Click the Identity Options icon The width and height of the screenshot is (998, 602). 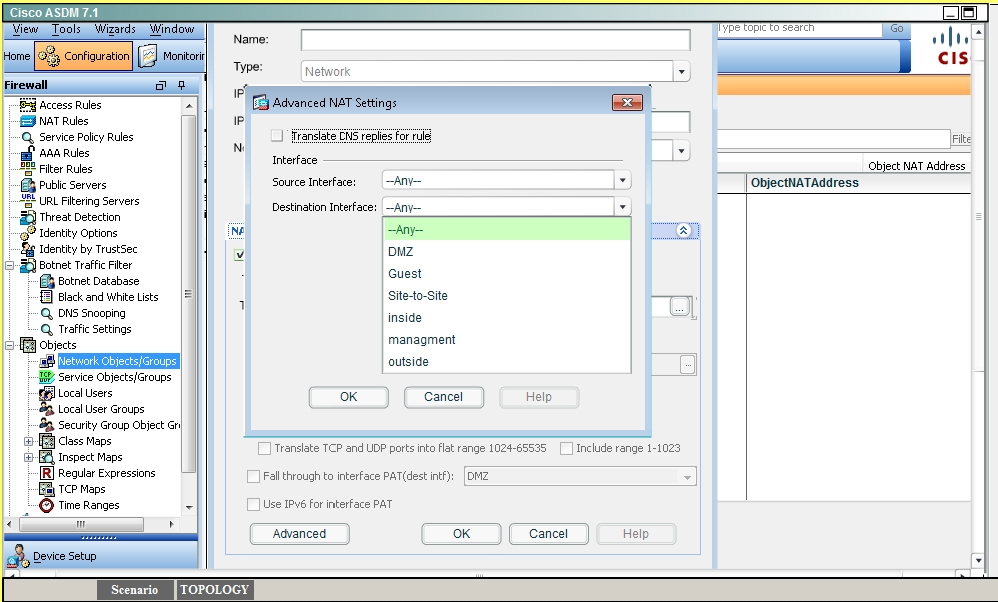click(x=27, y=233)
